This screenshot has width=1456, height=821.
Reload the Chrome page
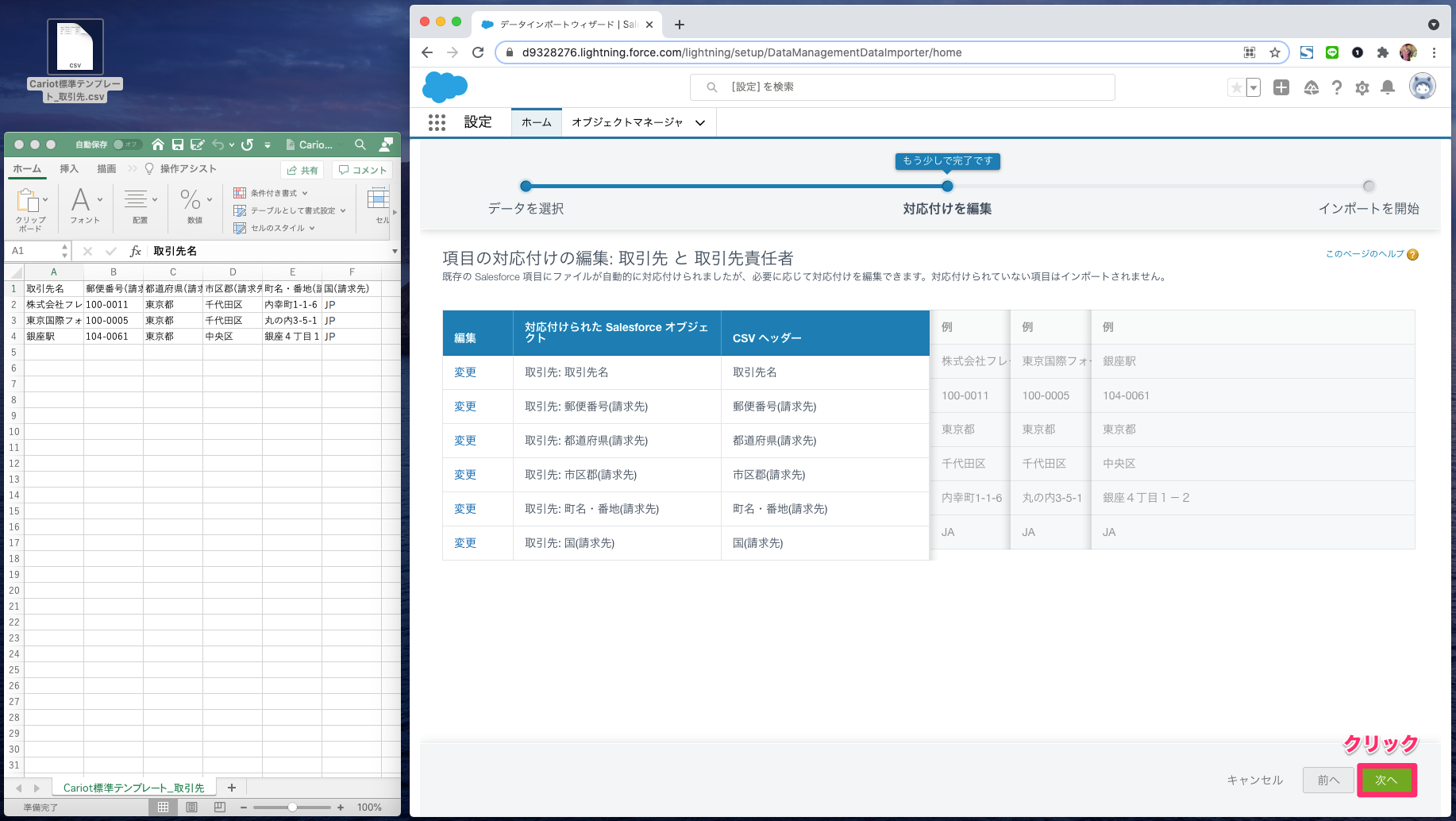pos(478,52)
